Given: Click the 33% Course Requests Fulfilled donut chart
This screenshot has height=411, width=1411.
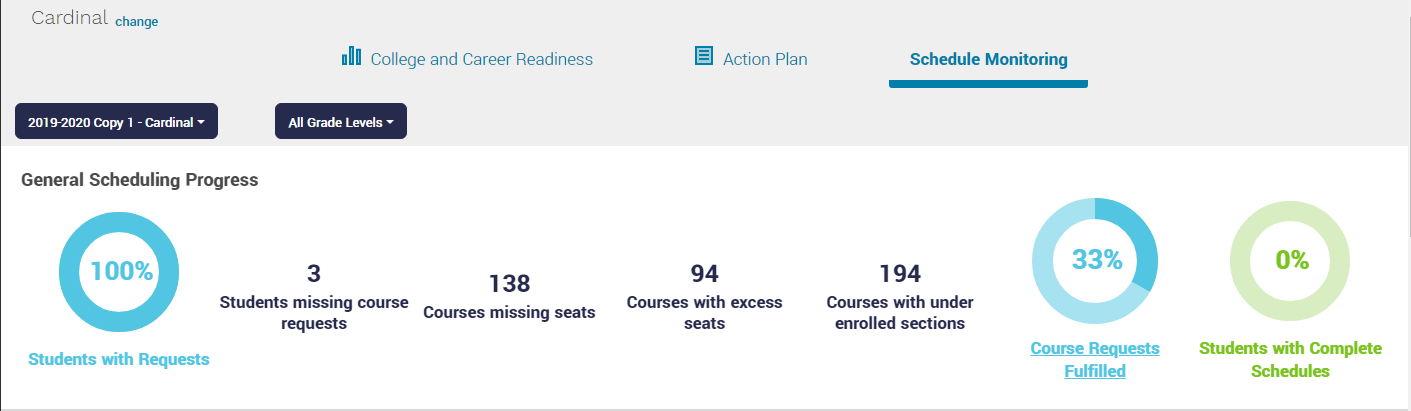Looking at the screenshot, I should (x=1095, y=260).
